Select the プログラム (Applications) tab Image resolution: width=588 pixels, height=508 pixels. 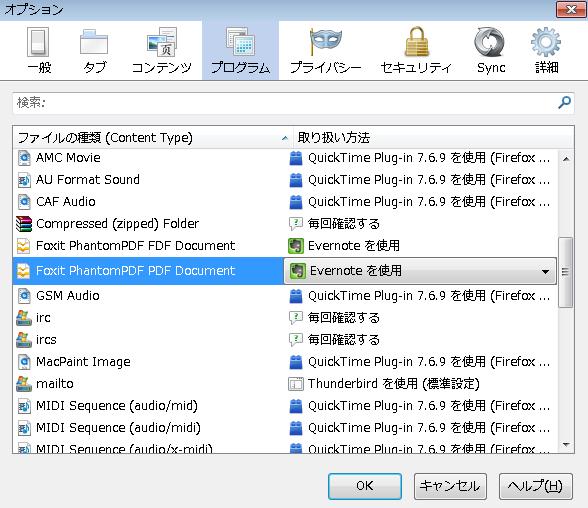[240, 50]
